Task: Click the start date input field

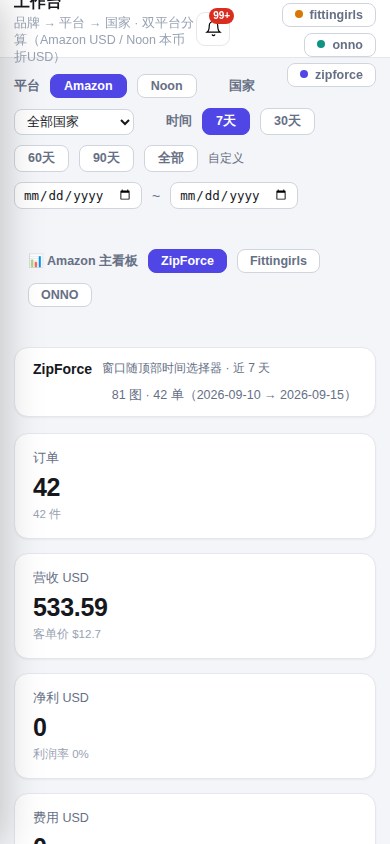Action: point(78,195)
